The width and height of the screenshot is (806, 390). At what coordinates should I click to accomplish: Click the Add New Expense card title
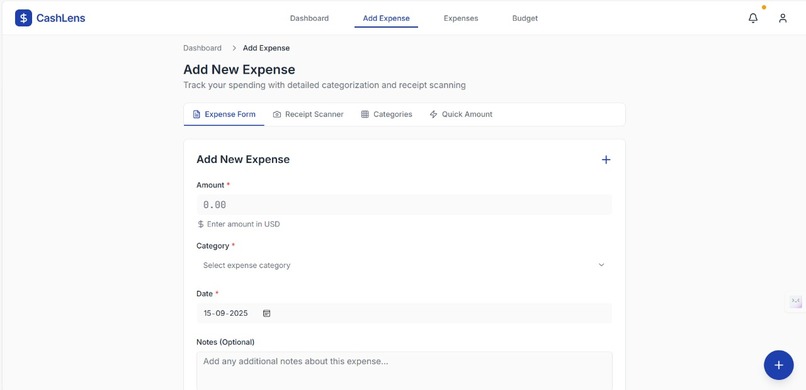click(243, 159)
